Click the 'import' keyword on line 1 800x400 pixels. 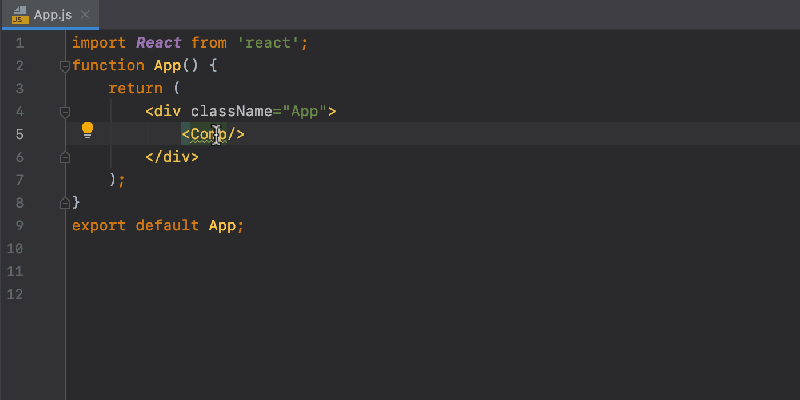point(99,43)
